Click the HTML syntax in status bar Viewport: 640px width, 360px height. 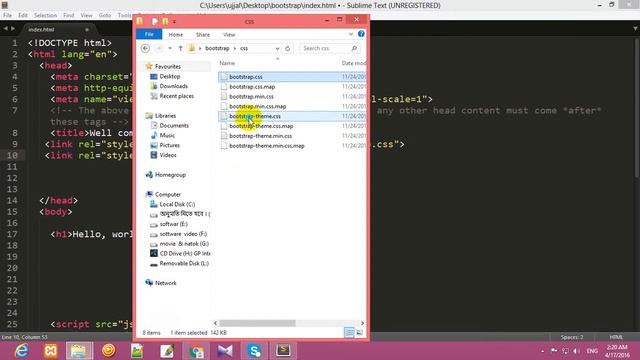pos(616,337)
